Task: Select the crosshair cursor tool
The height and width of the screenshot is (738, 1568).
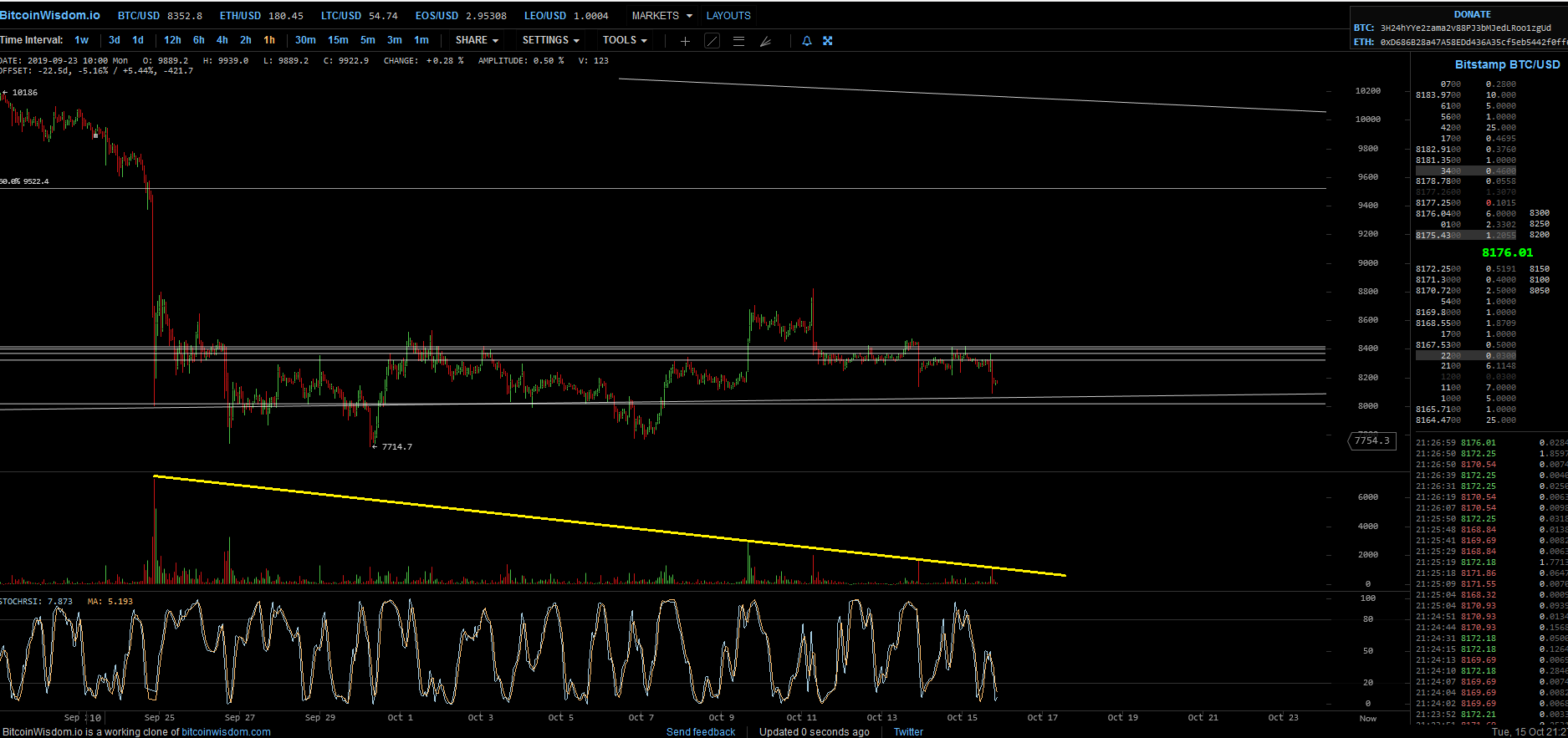Action: [x=685, y=41]
